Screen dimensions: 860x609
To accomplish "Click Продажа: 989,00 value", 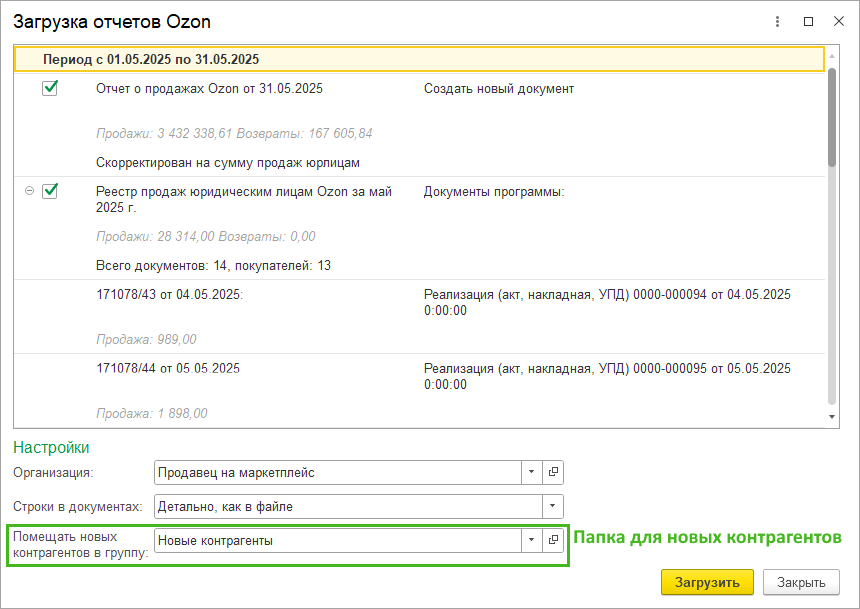I will click(x=146, y=340).
